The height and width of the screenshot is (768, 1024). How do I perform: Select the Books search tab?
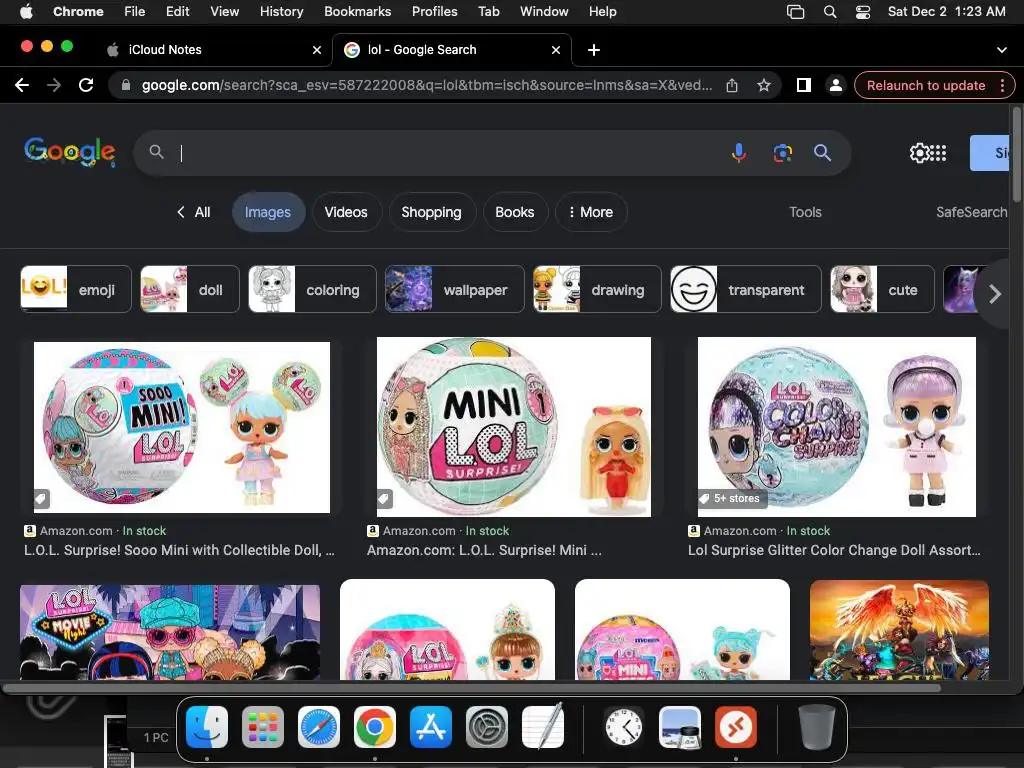pos(515,212)
